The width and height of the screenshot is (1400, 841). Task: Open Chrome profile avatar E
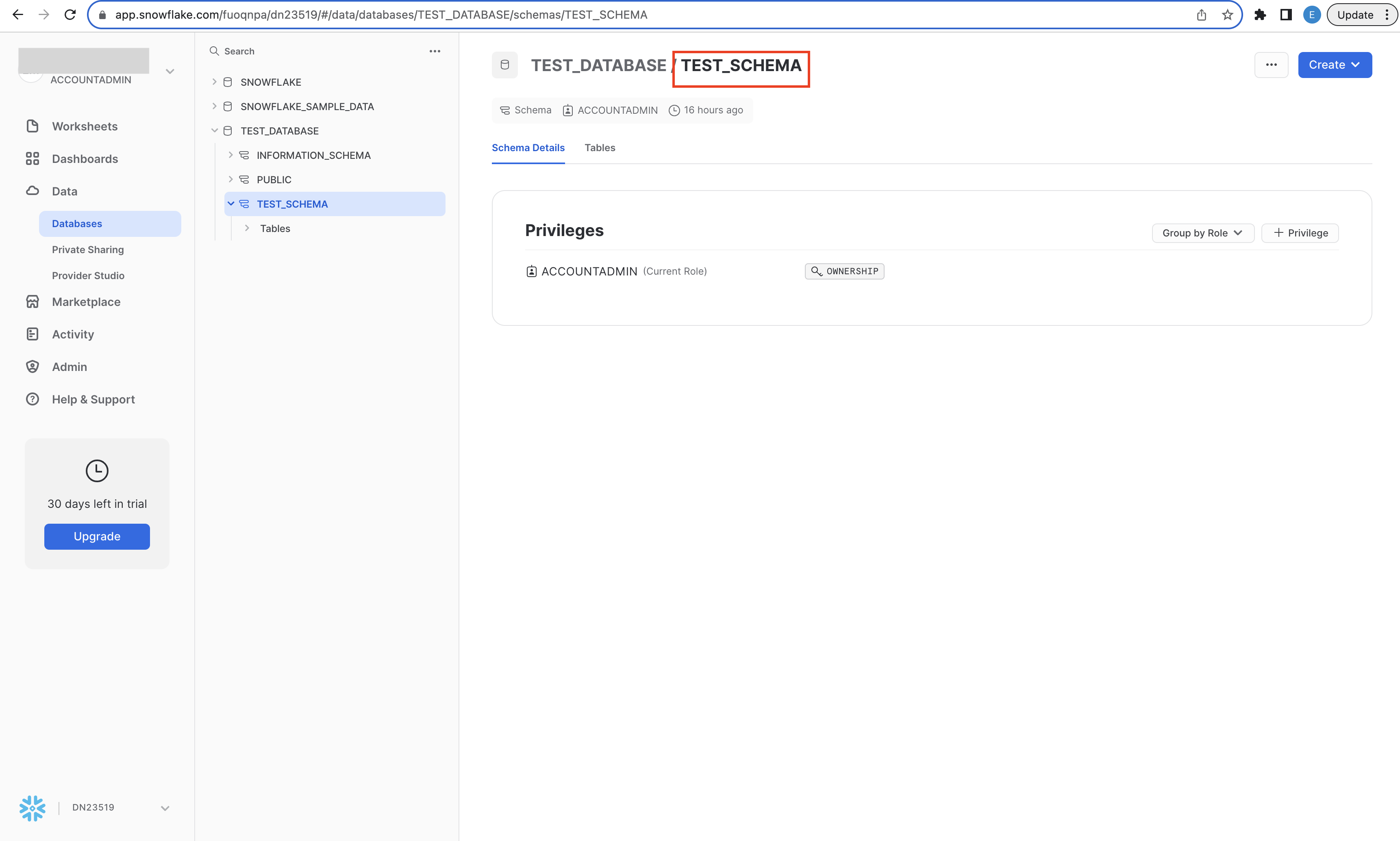[1311, 15]
